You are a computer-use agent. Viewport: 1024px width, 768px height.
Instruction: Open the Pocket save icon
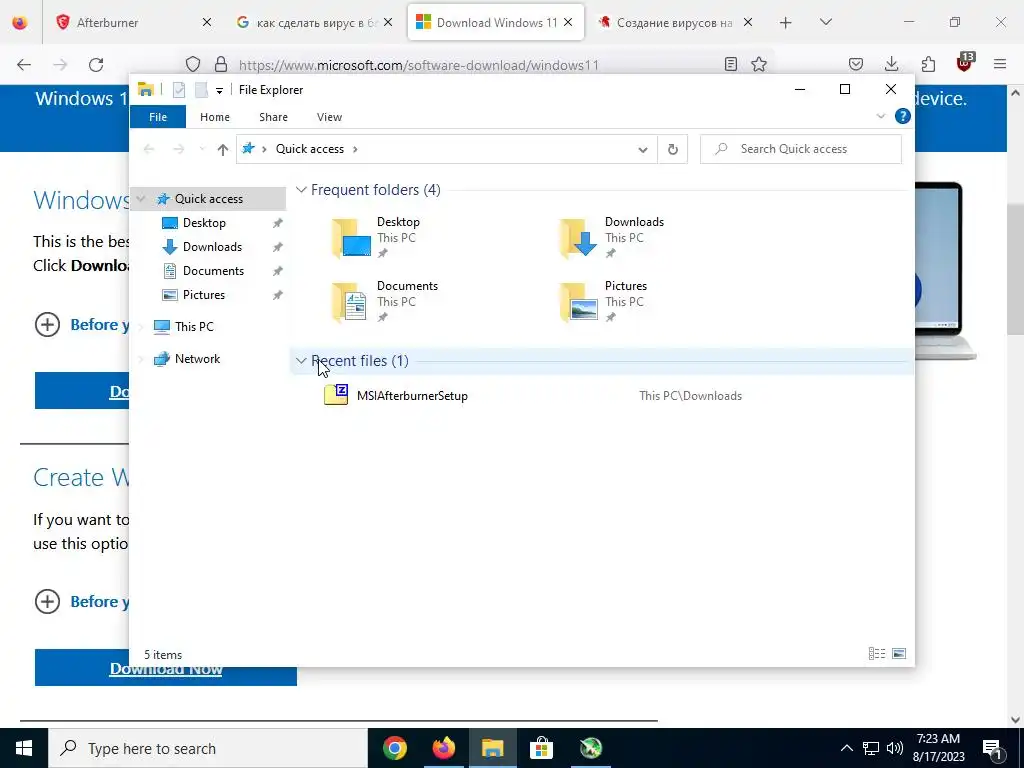click(856, 64)
